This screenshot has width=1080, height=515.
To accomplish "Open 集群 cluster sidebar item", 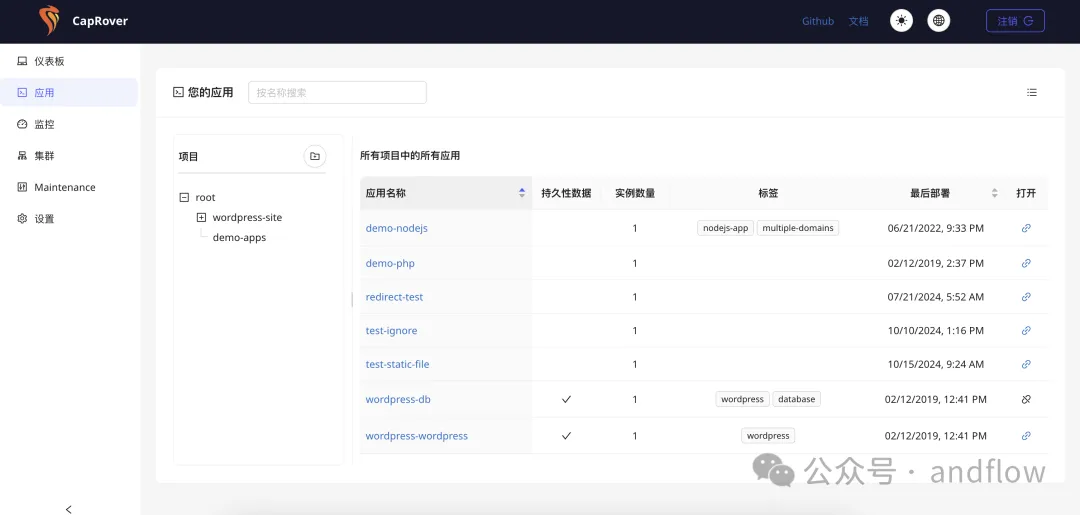I will click(x=44, y=156).
